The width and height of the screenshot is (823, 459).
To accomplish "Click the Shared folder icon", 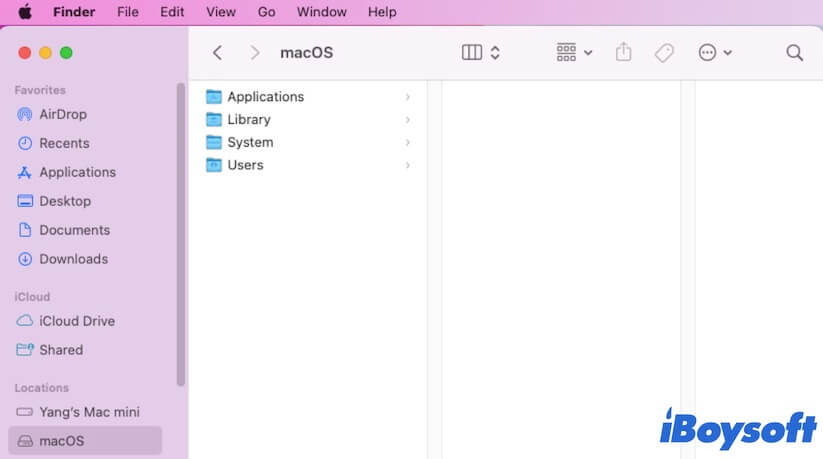I will [25, 349].
